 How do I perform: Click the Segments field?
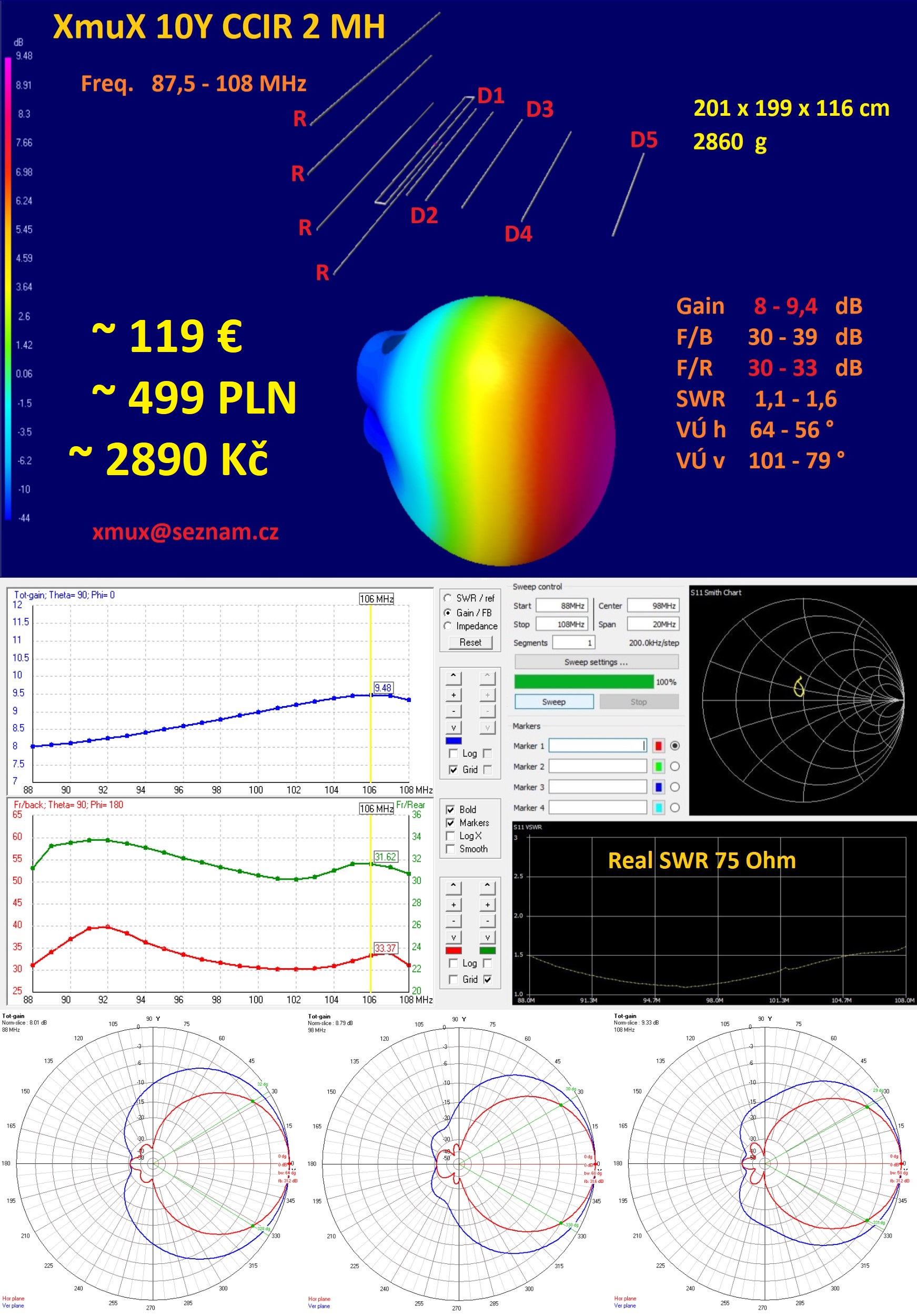point(573,642)
